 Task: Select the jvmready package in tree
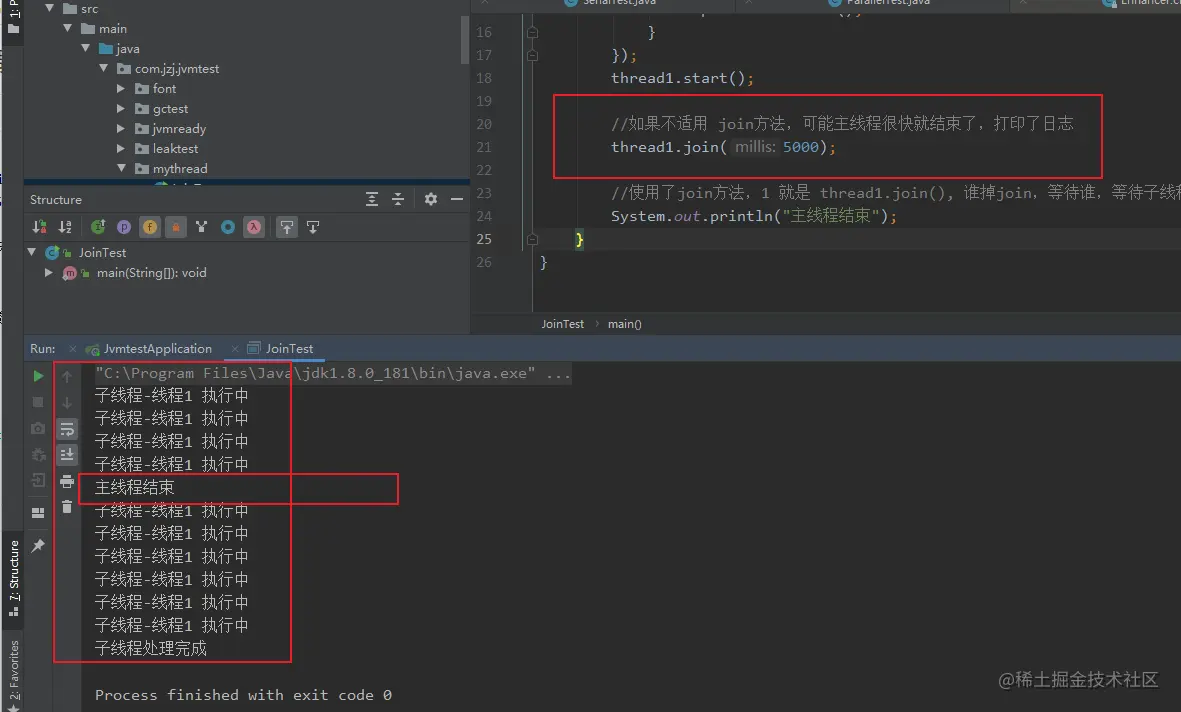pos(179,129)
